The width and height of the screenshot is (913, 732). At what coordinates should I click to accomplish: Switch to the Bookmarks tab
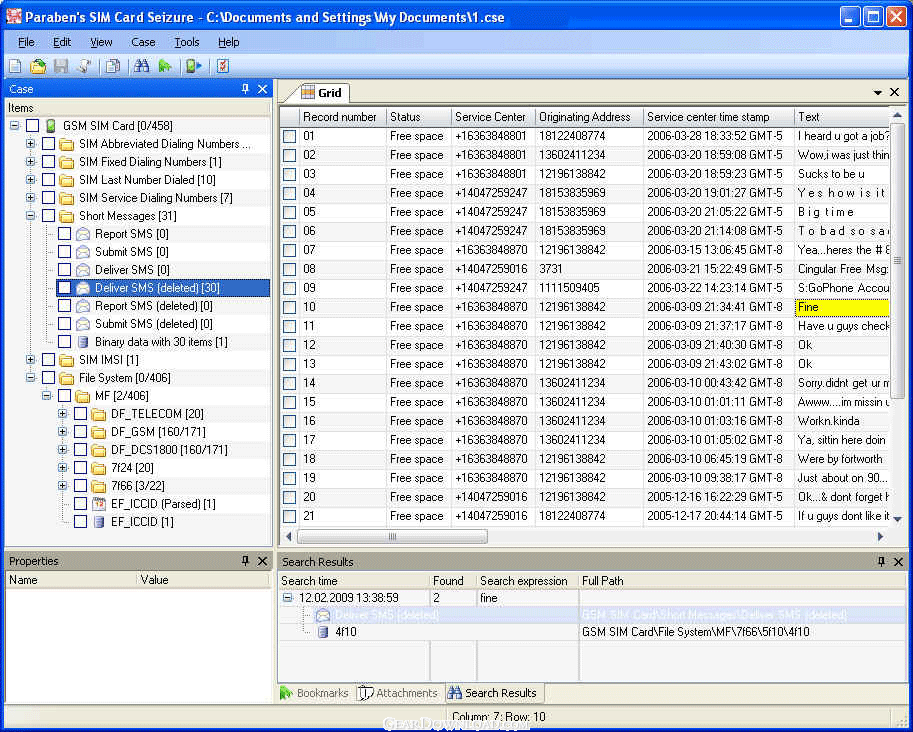tap(314, 693)
